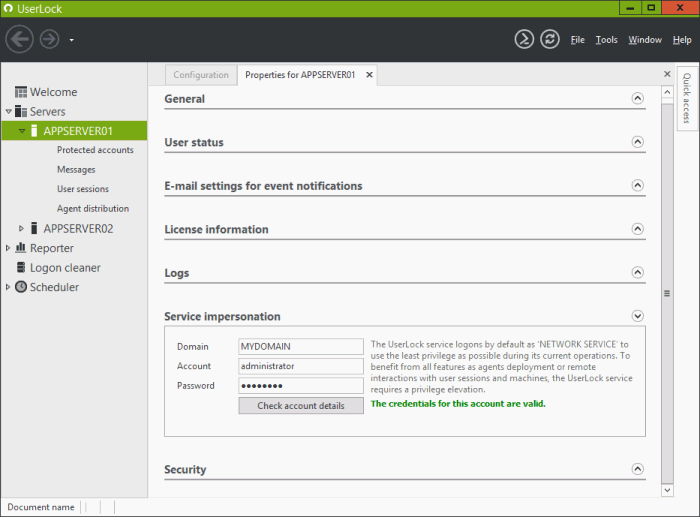Click the Welcome grid icon
Screen dimensions: 700x517
tap(21, 92)
